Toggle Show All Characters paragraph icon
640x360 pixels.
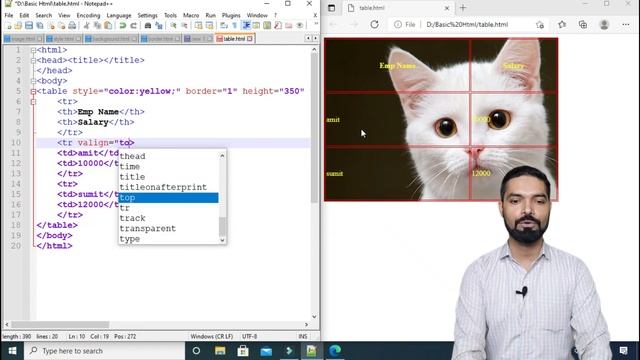click(235, 26)
